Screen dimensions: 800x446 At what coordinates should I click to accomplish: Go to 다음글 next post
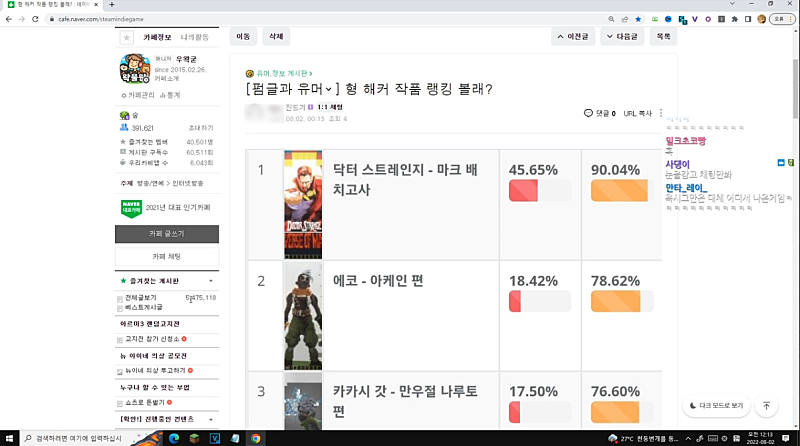tap(622, 36)
